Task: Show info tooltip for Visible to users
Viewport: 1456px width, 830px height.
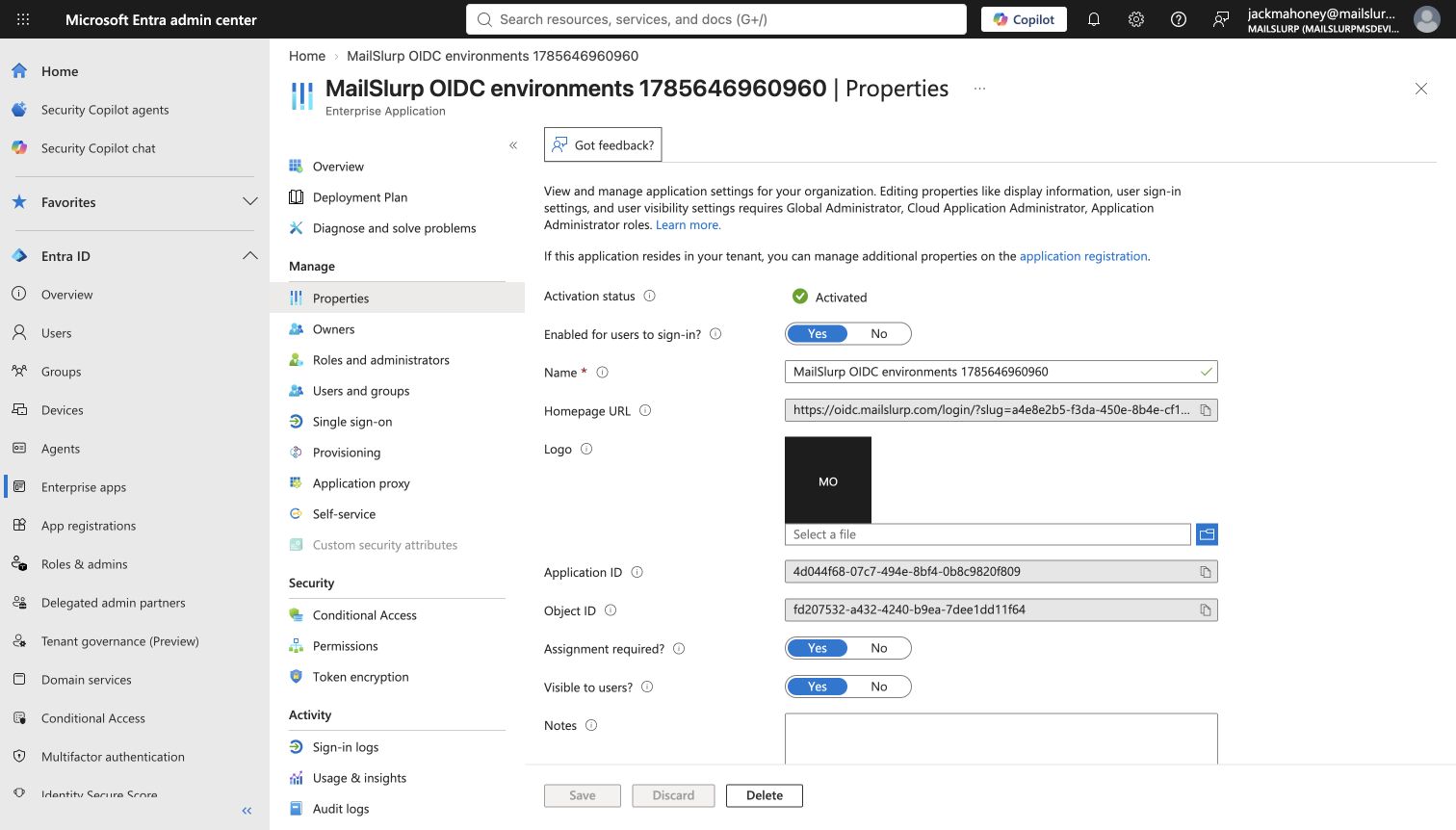Action: tap(647, 687)
